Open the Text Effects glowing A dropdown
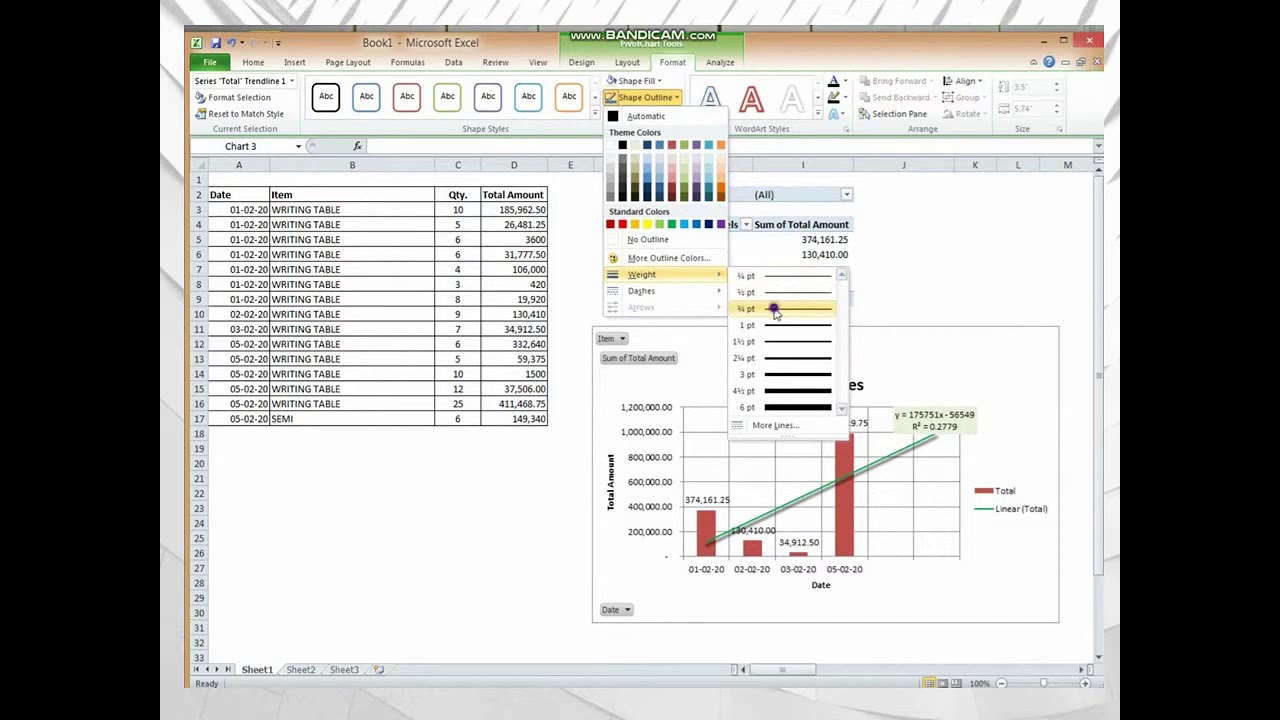The width and height of the screenshot is (1280, 720). tap(837, 114)
